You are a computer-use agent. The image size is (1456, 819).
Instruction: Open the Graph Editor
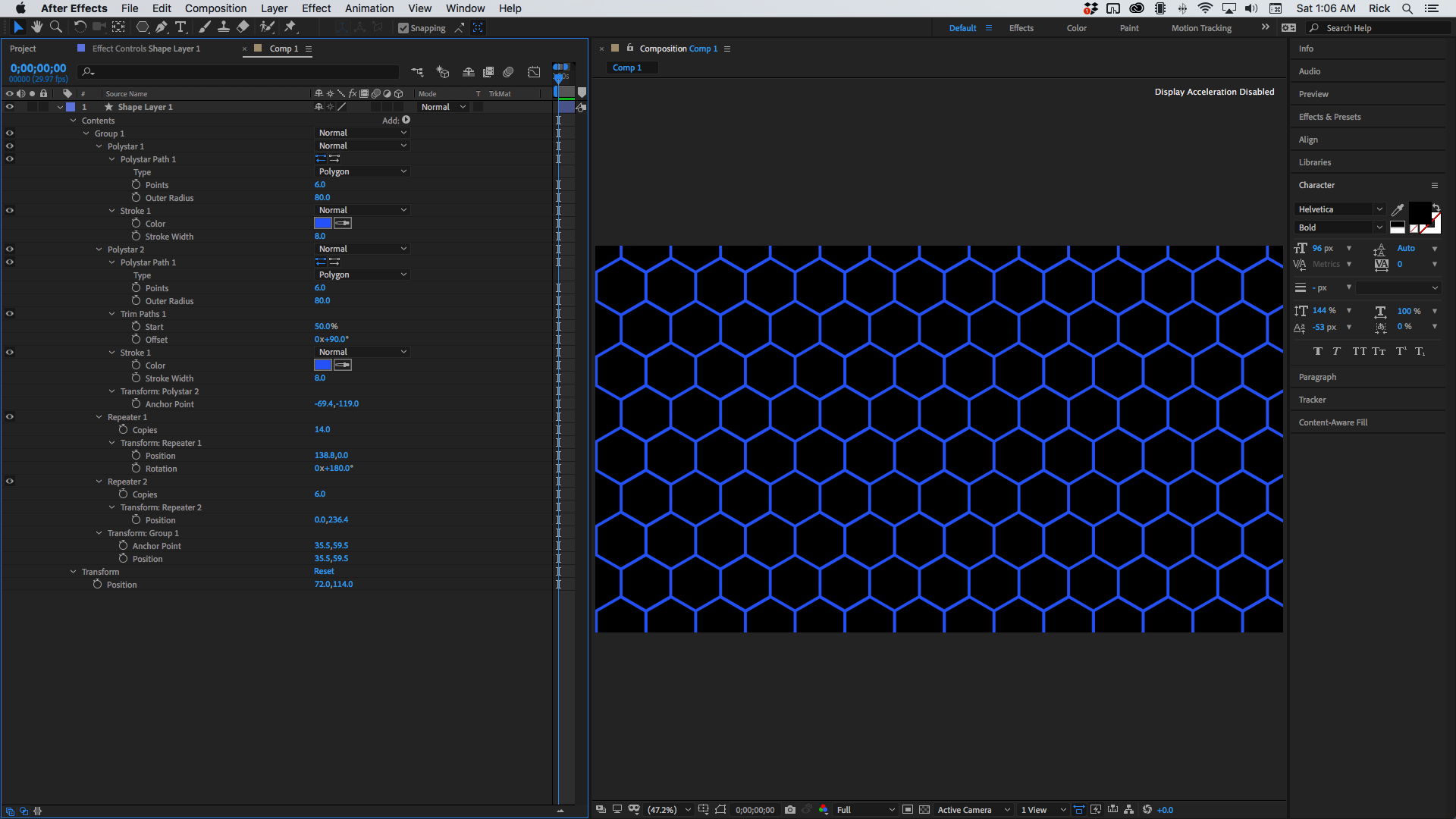[x=534, y=72]
